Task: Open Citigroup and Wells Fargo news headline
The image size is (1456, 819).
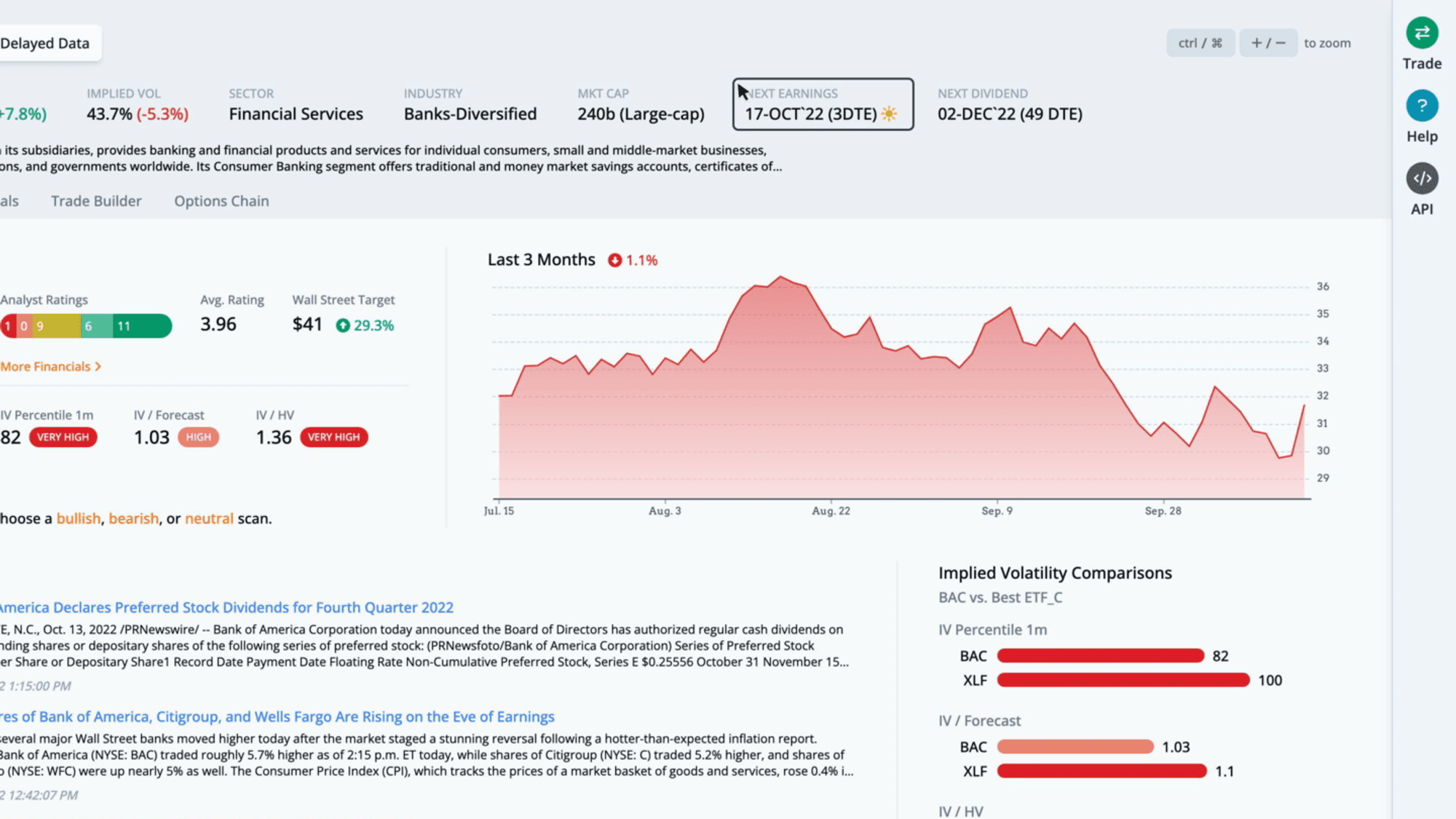Action: [277, 716]
